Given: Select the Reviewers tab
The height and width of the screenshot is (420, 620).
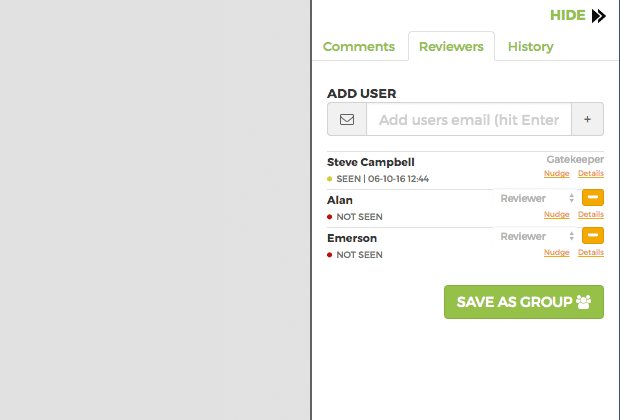Looking at the screenshot, I should pyautogui.click(x=451, y=47).
